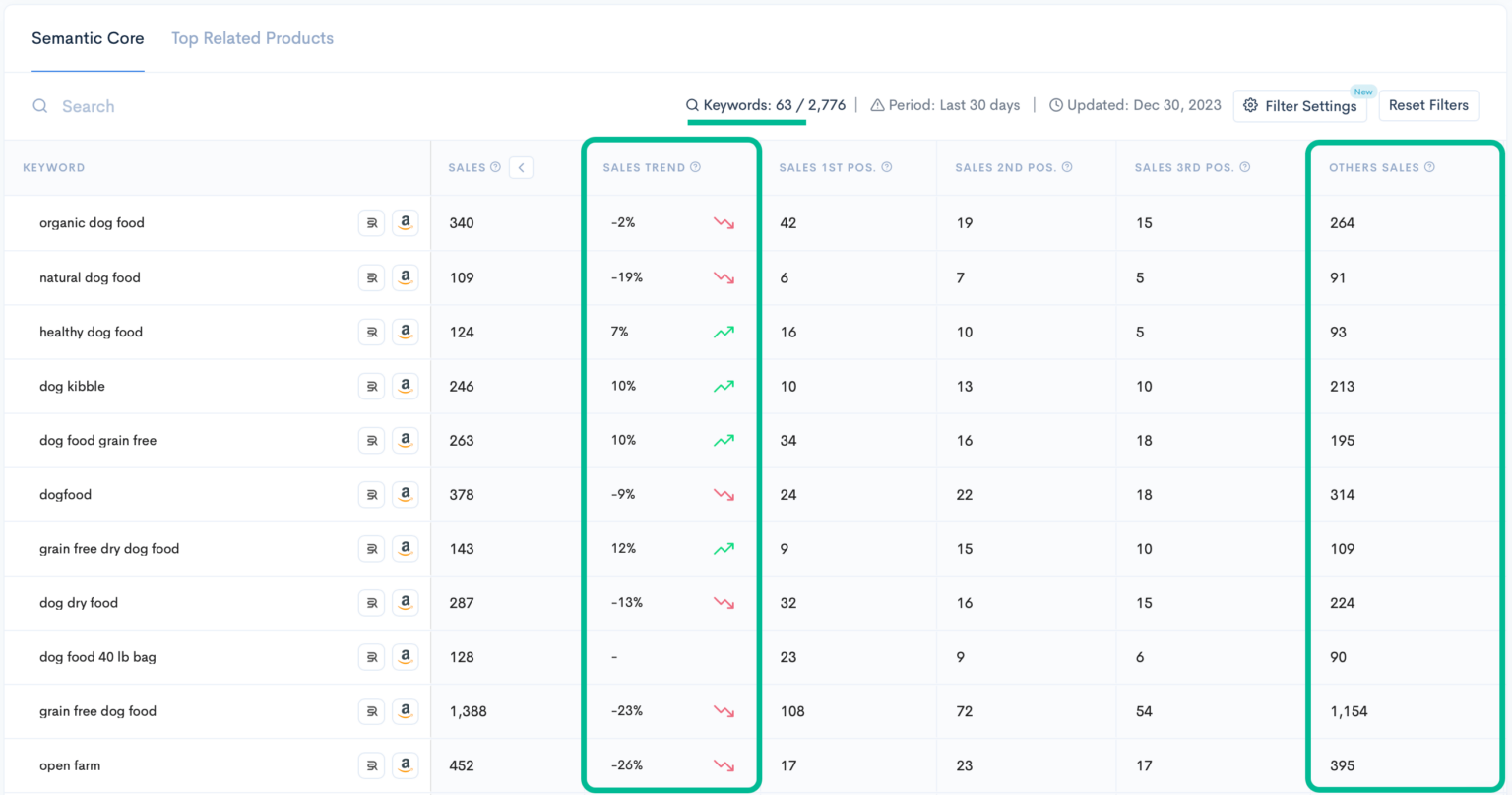1512x795 pixels.
Task: Click 'Keywords: 63 / 2,776' counter
Action: [766, 105]
